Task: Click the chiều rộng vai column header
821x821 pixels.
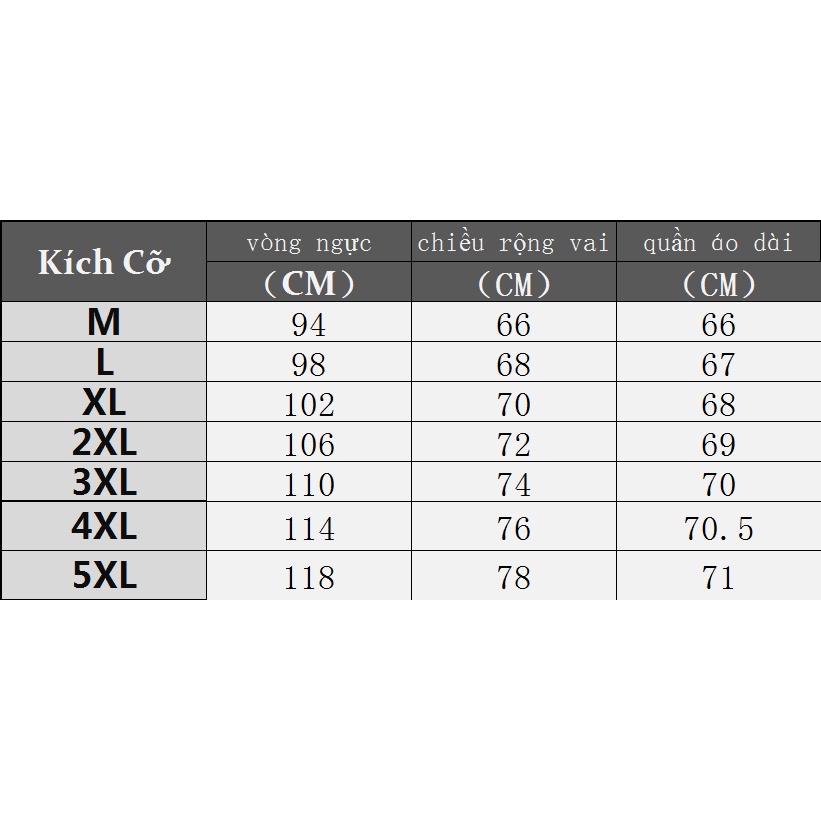Action: pyautogui.click(x=513, y=243)
